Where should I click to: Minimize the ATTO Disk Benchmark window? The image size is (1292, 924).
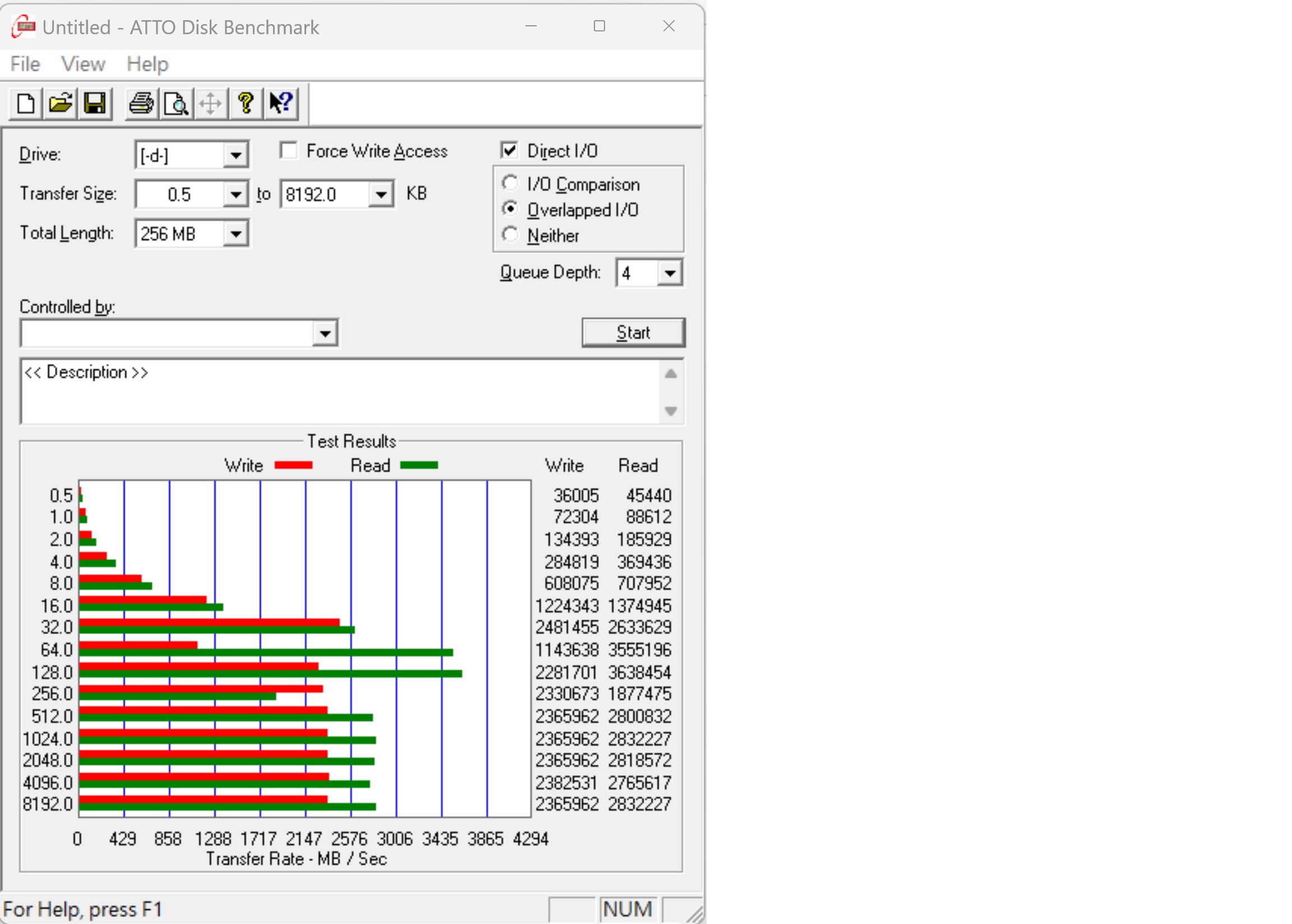click(x=531, y=26)
